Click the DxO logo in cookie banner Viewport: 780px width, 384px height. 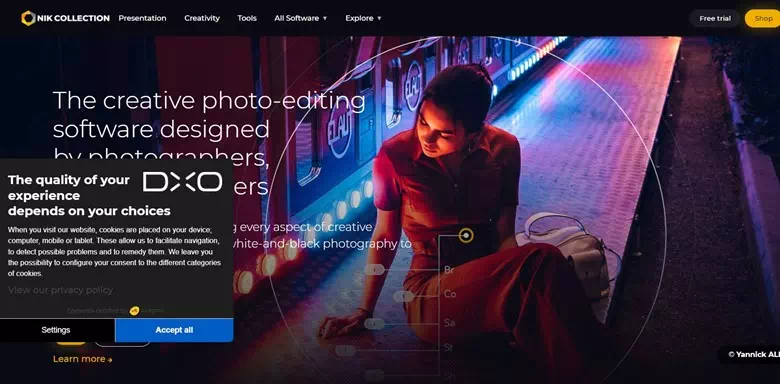coord(183,182)
